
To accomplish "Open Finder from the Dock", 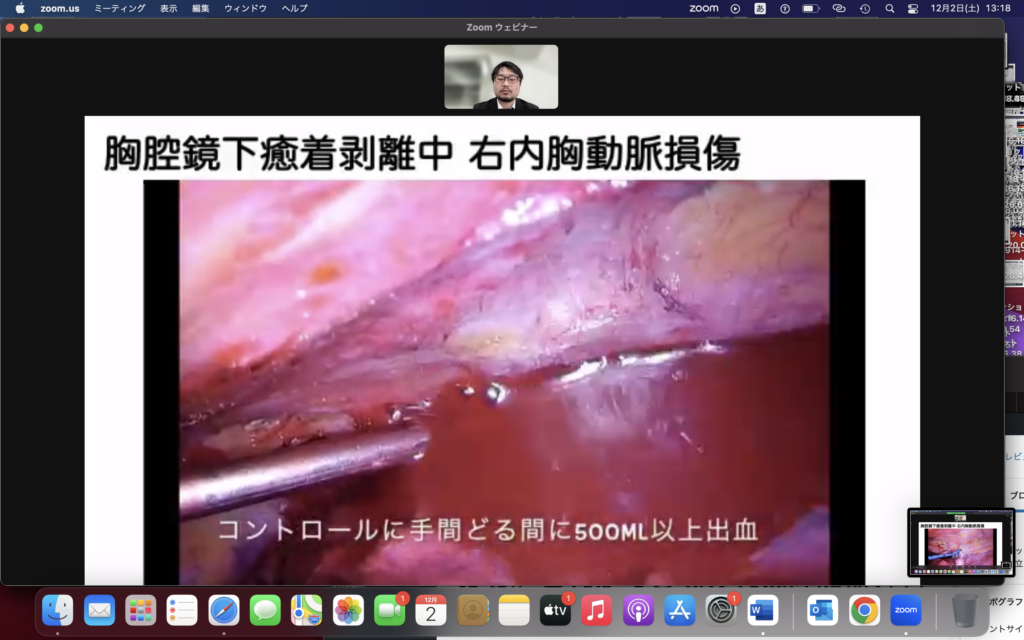I will [58, 609].
